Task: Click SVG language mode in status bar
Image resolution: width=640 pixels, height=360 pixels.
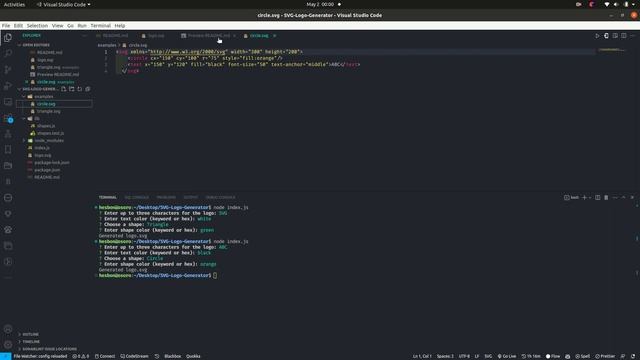Action: [488, 356]
